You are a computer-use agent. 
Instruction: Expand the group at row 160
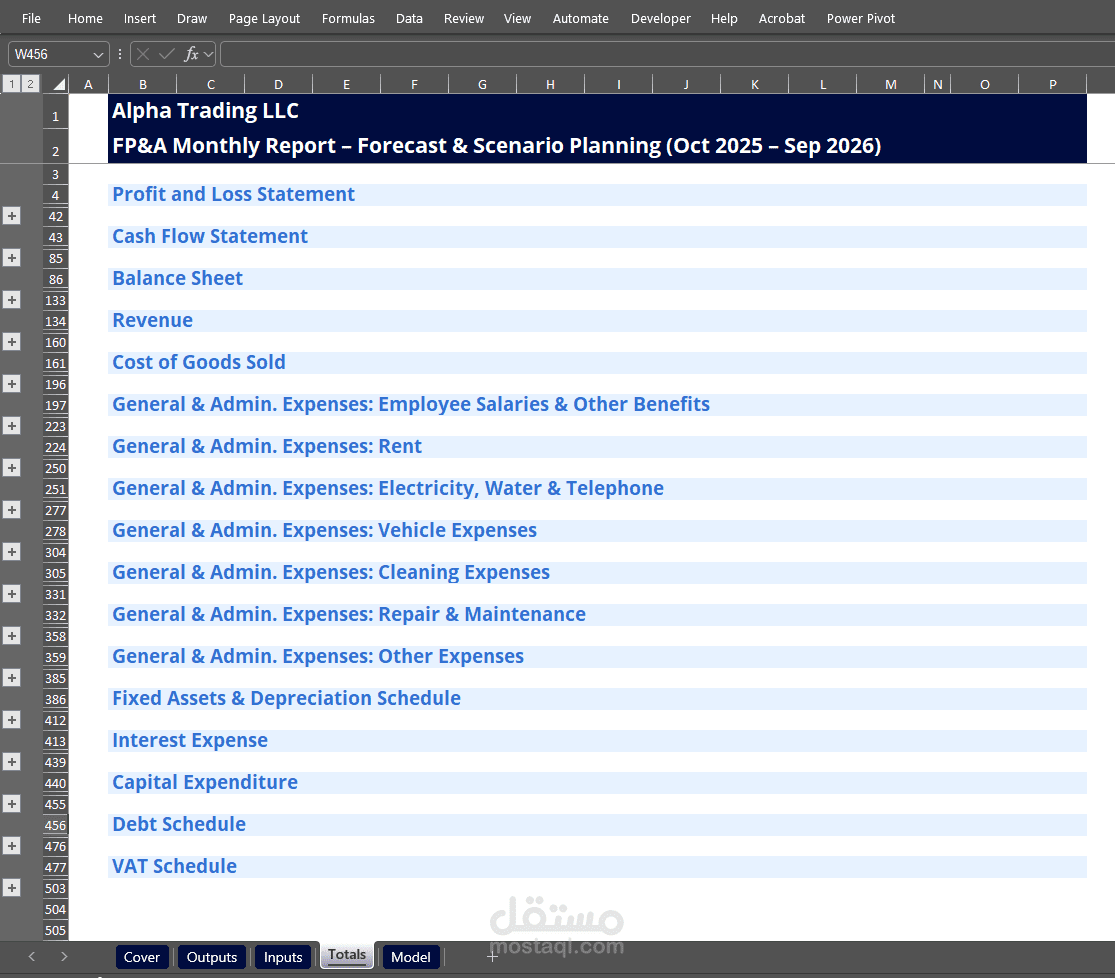tap(11, 341)
